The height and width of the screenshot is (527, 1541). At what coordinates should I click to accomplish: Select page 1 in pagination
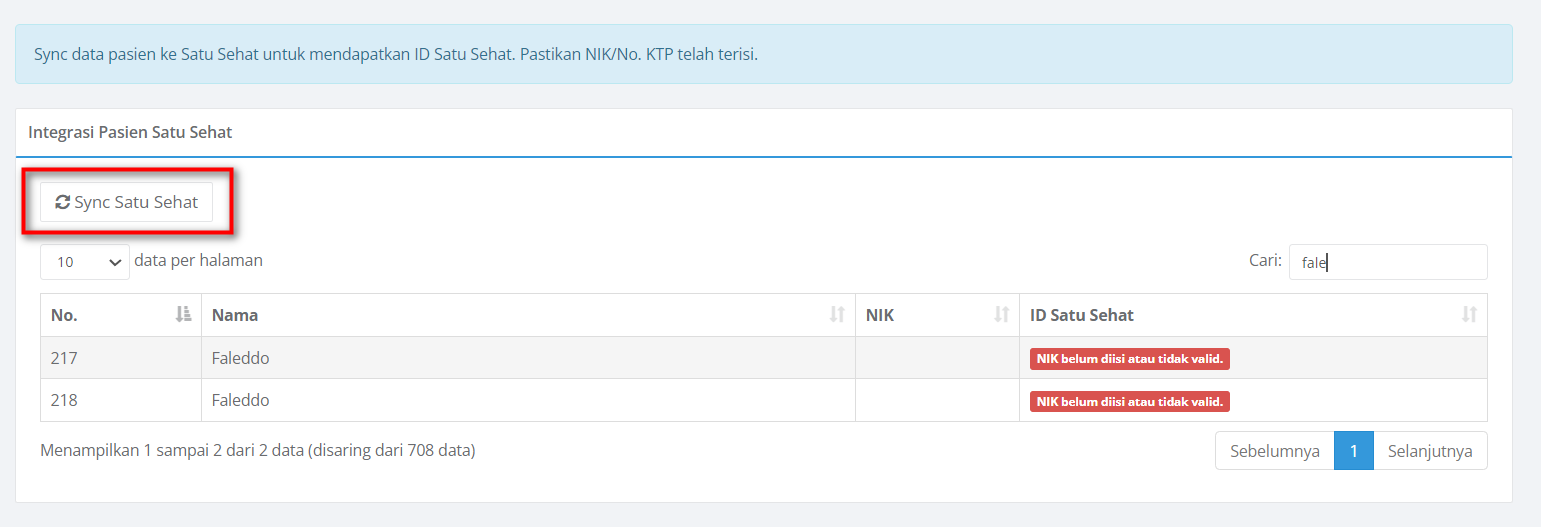1354,451
